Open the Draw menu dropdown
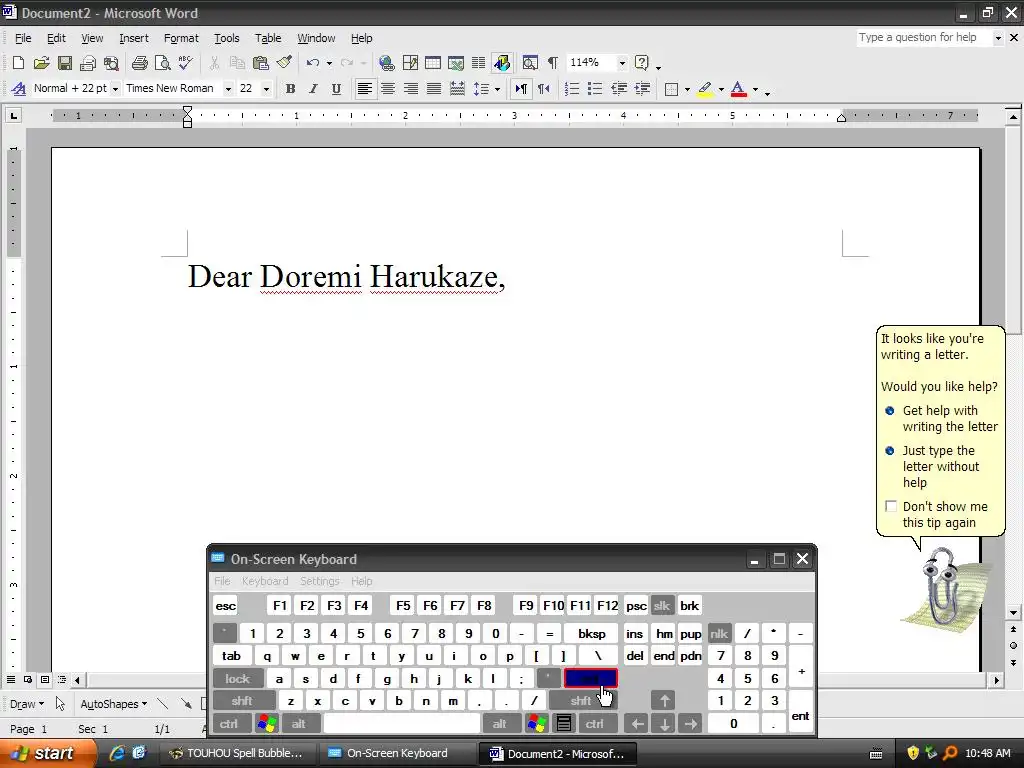 point(27,704)
